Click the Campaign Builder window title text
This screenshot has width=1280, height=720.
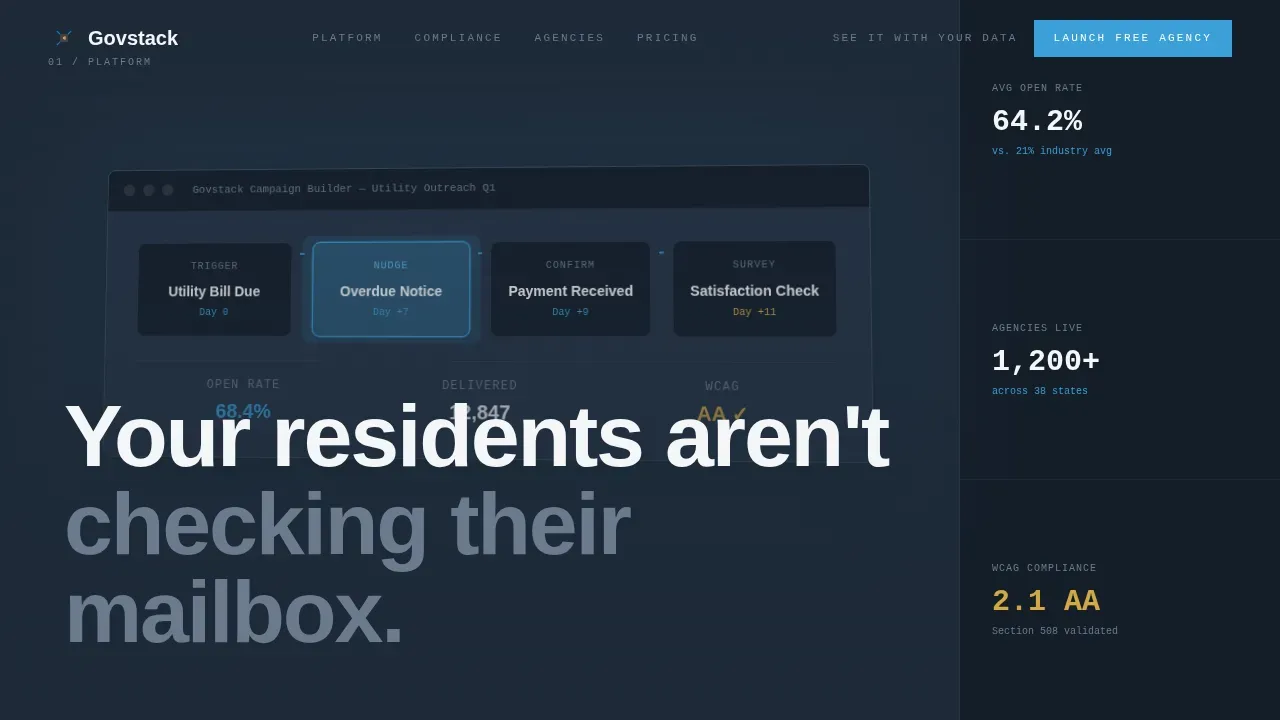point(344,188)
